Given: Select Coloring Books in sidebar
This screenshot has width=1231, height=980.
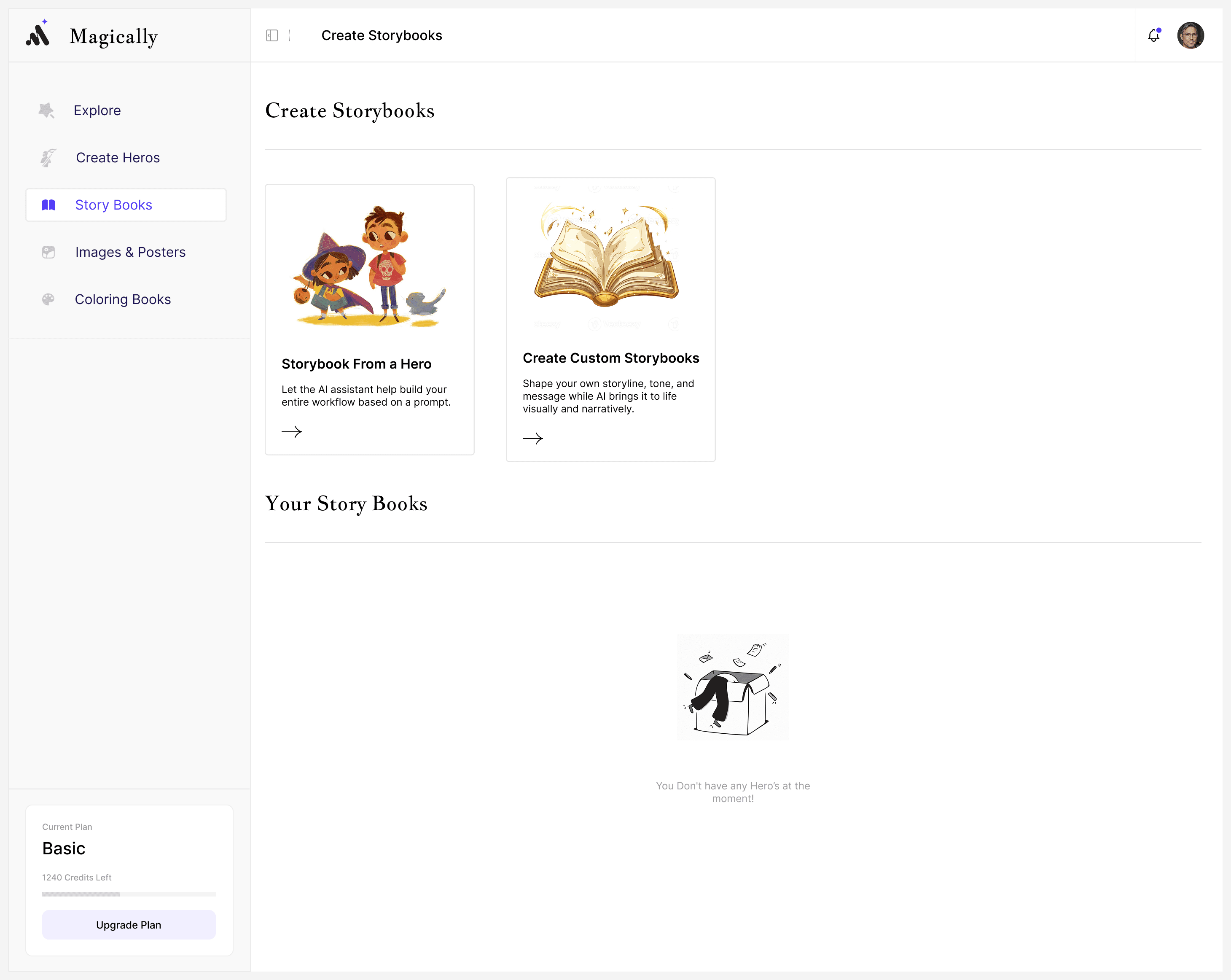Looking at the screenshot, I should (123, 299).
